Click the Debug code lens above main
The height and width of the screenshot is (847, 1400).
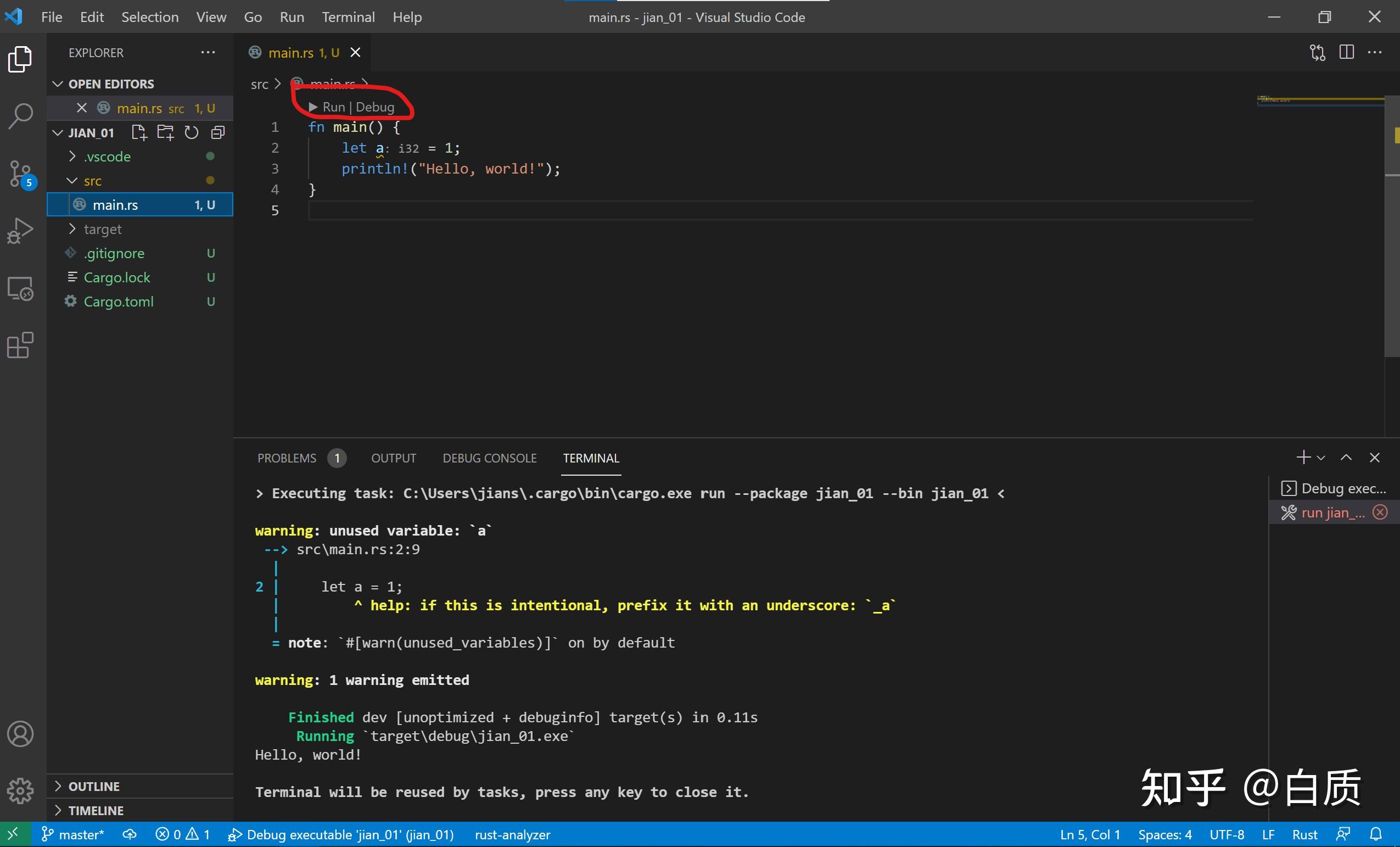(x=374, y=107)
